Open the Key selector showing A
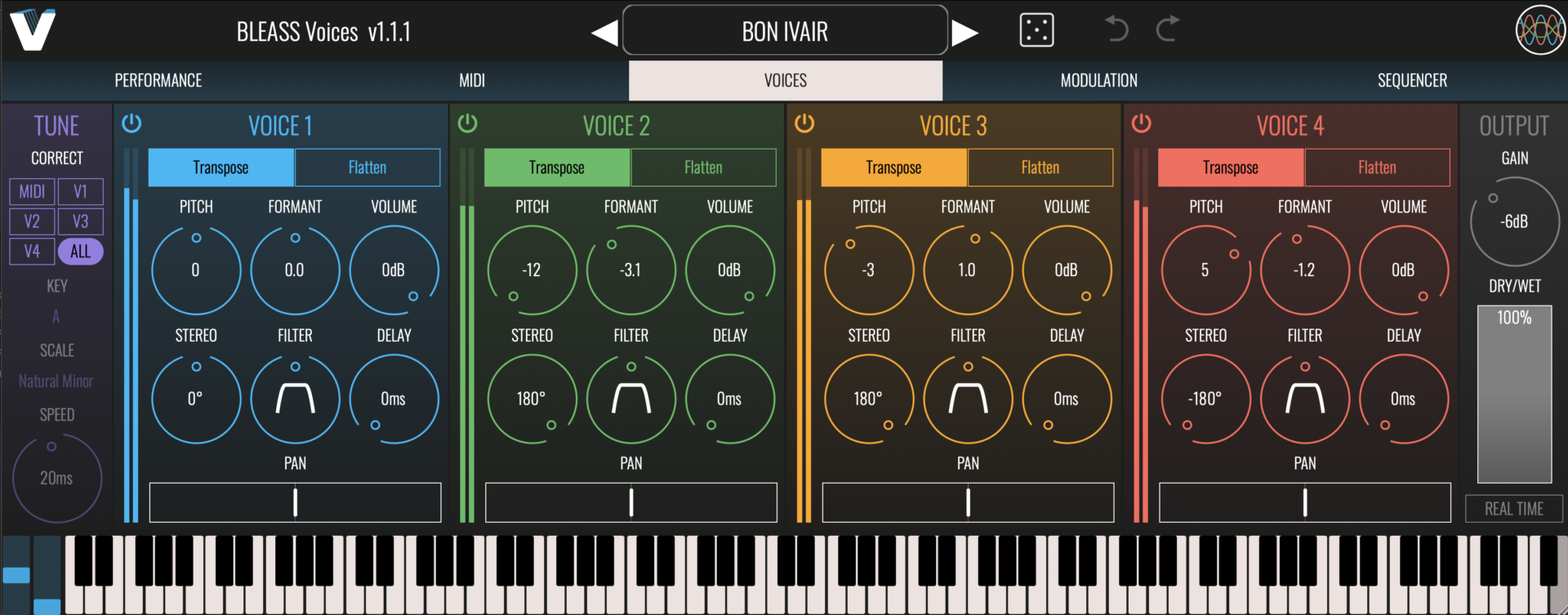Viewport: 1568px width, 615px height. click(x=56, y=317)
